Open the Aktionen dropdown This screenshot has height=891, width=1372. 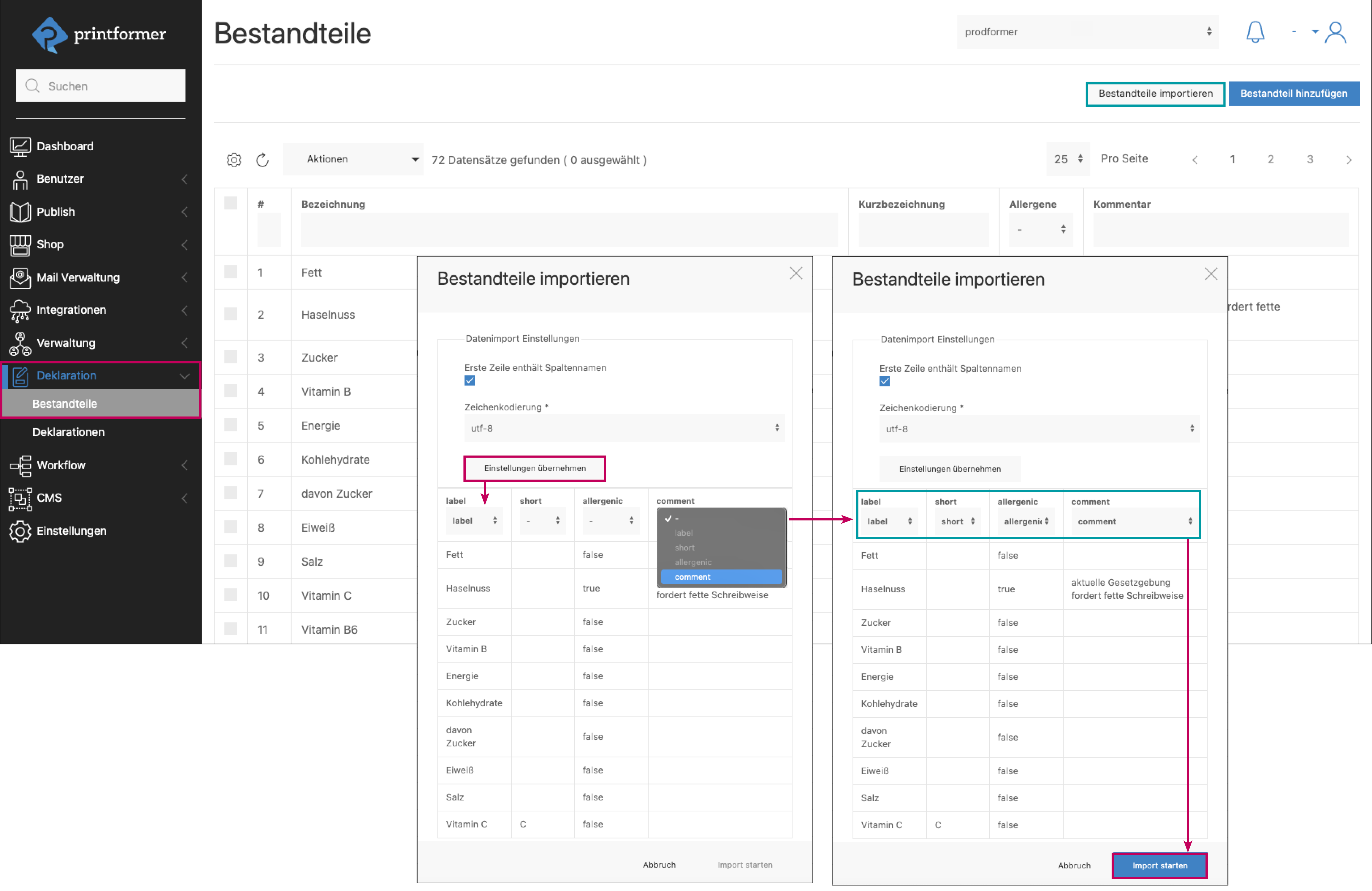[x=353, y=159]
